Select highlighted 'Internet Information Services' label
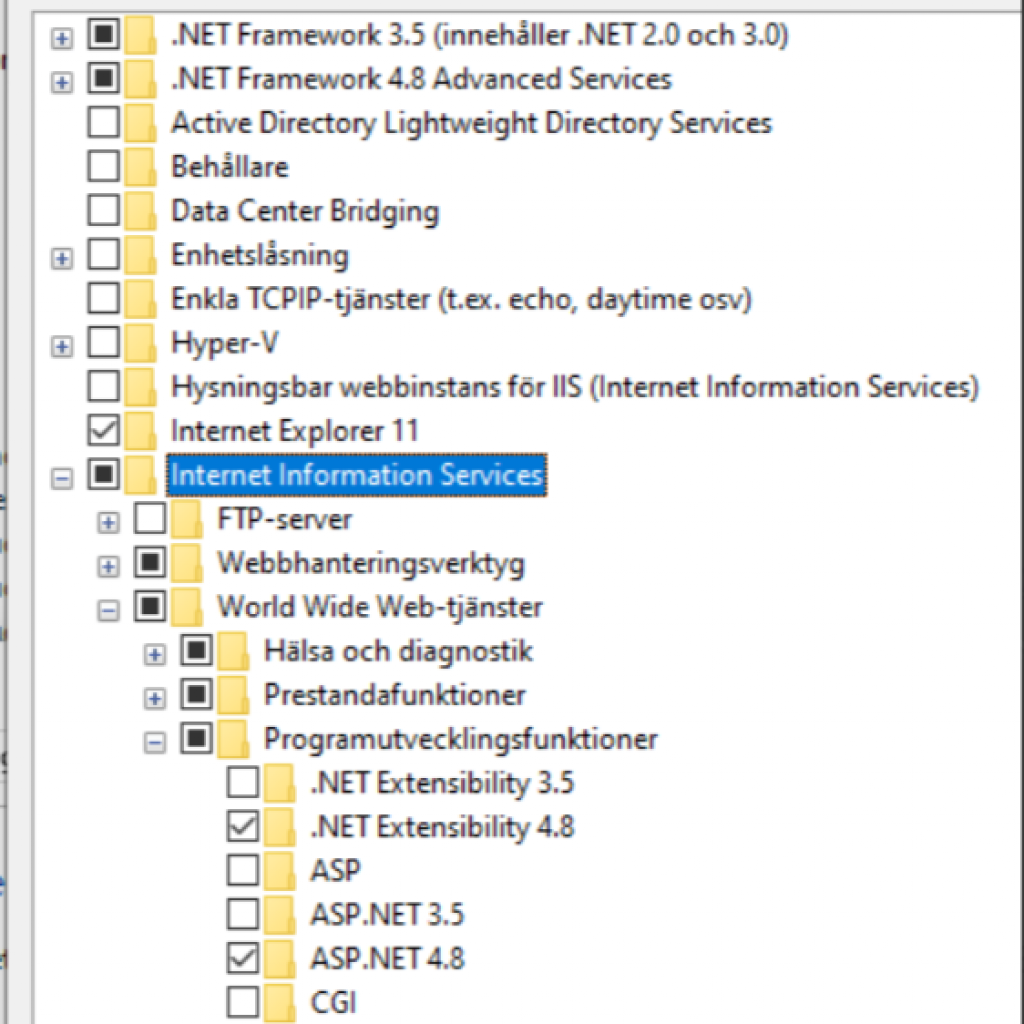Screen dimensions: 1024x1024 [x=357, y=475]
